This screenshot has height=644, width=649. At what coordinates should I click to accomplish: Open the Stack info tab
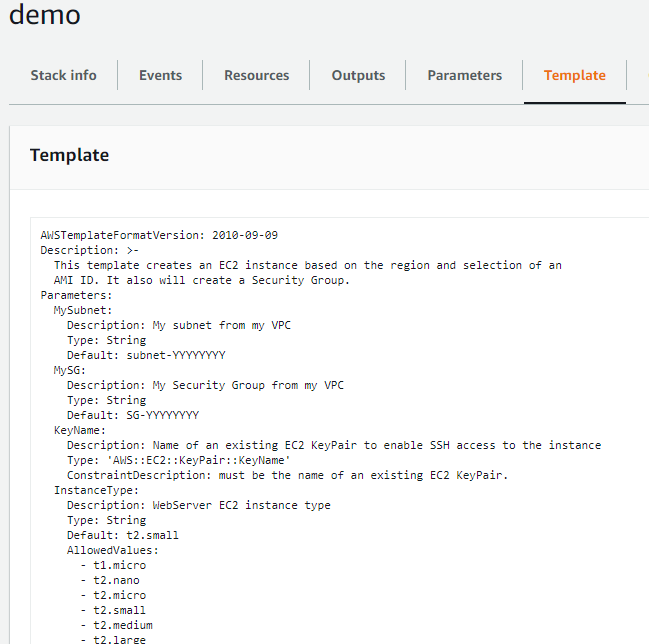pyautogui.click(x=63, y=75)
